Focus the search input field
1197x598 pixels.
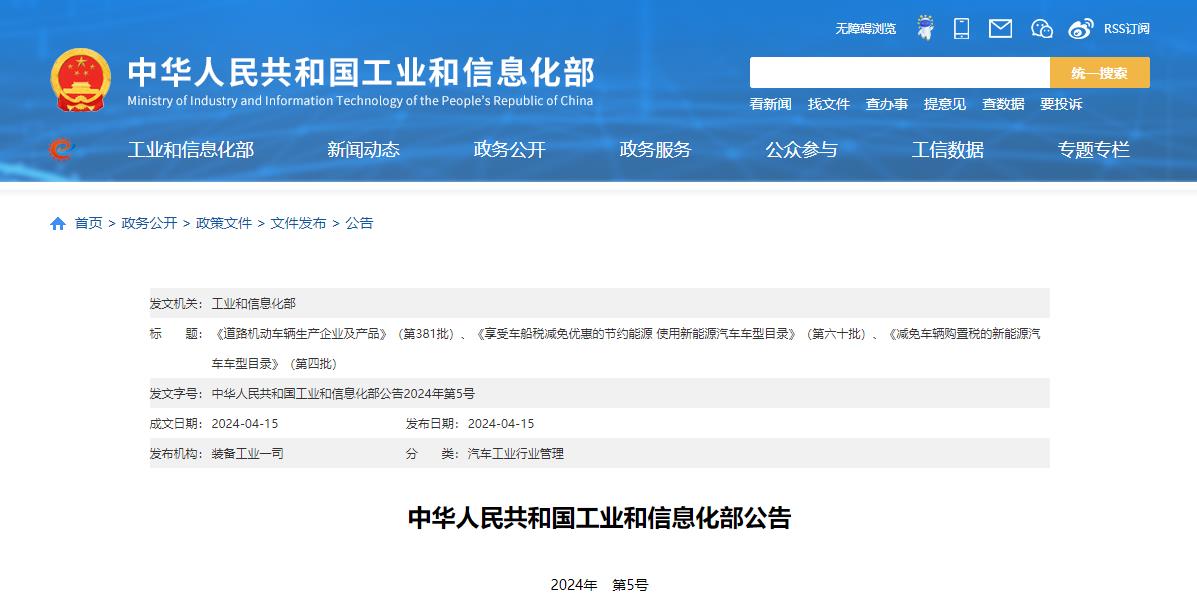pyautogui.click(x=899, y=73)
